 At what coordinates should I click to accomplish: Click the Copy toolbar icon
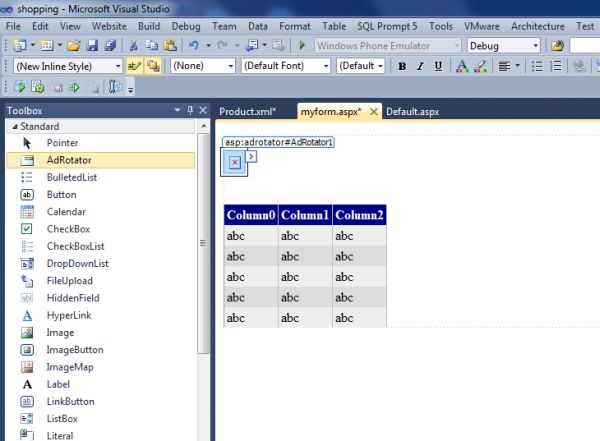[152, 46]
